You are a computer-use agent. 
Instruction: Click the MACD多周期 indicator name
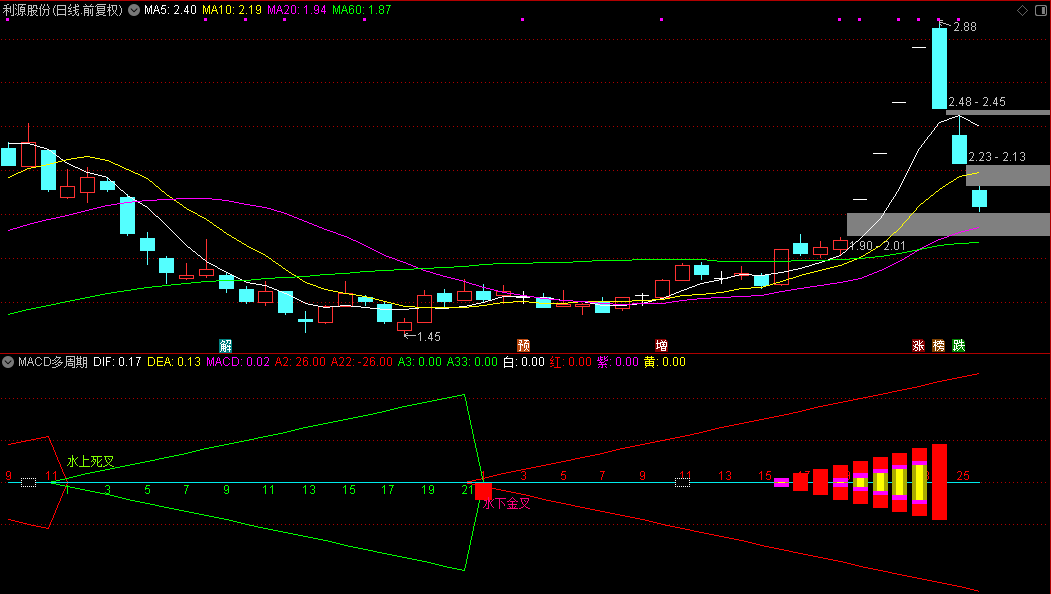(x=53, y=362)
